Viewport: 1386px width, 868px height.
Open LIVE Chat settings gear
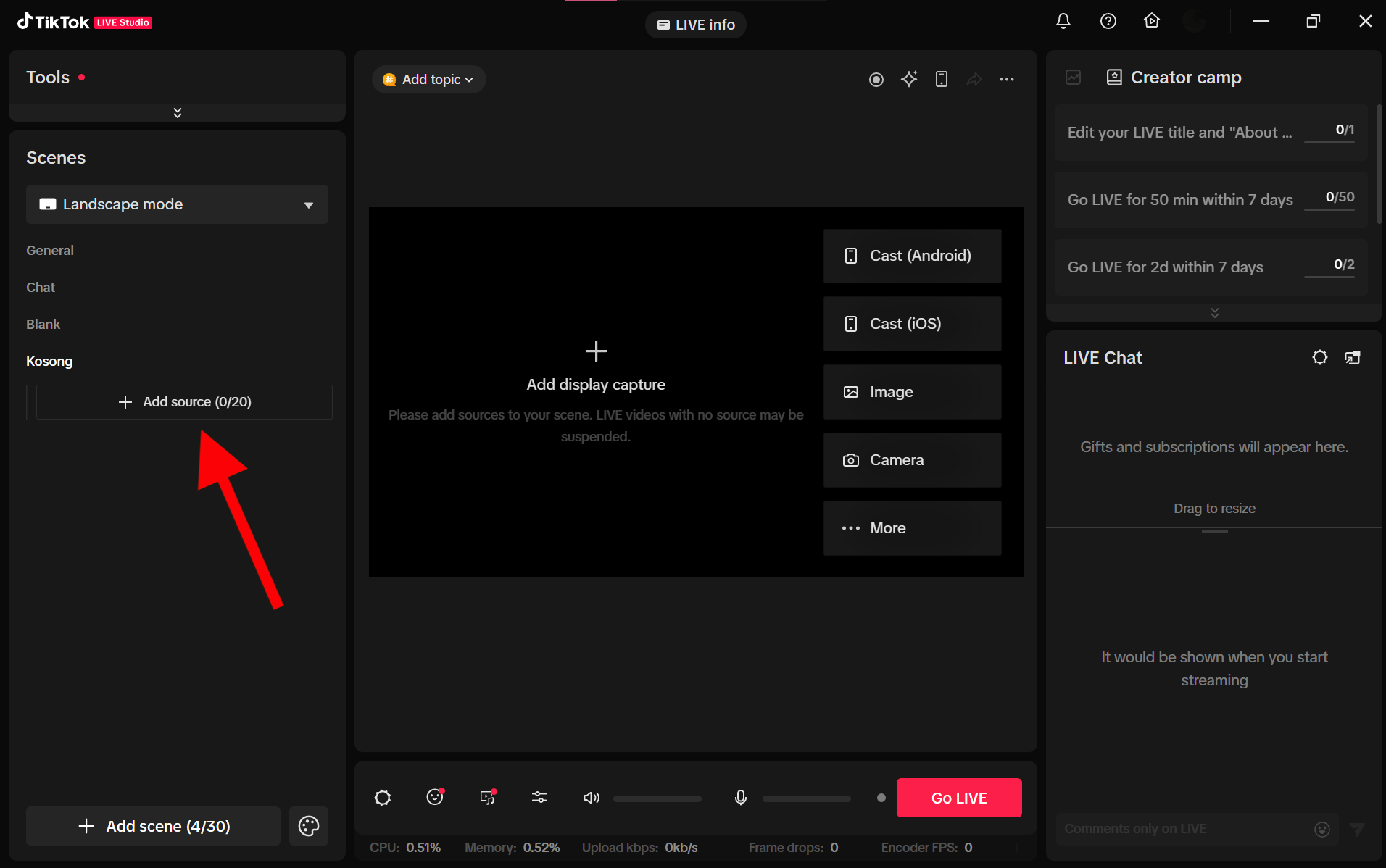click(x=1320, y=357)
